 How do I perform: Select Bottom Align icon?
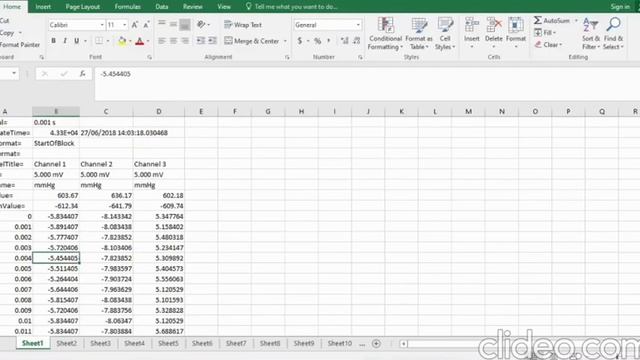[x=185, y=24]
